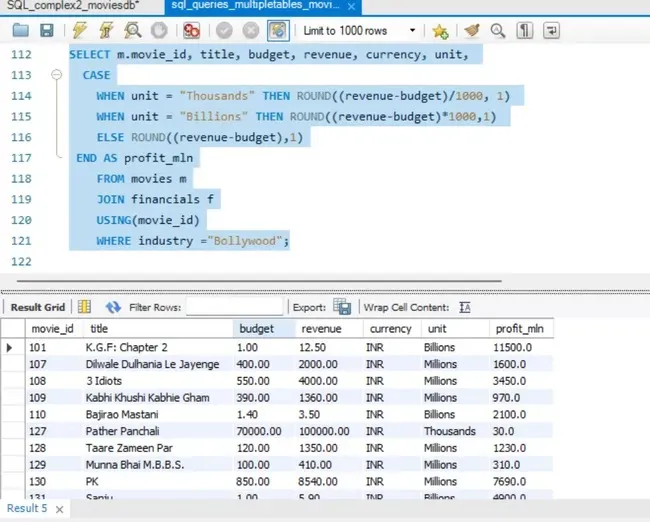Toggle stop-on-error execution icon
This screenshot has width=650, height=522.
pos(190,31)
